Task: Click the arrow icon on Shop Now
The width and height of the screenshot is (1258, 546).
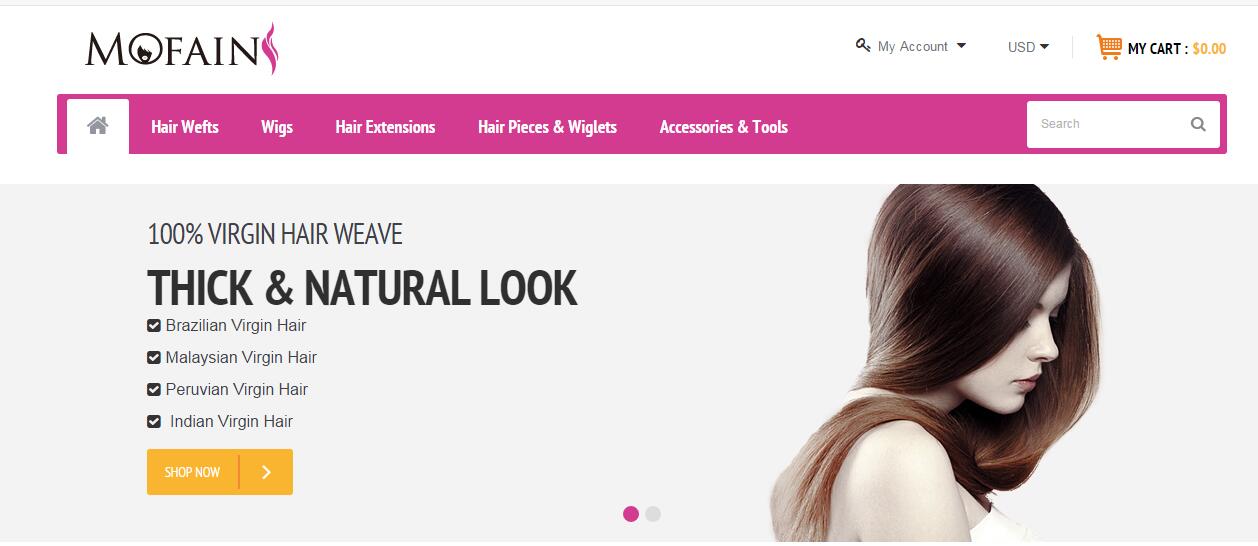Action: pyautogui.click(x=266, y=472)
